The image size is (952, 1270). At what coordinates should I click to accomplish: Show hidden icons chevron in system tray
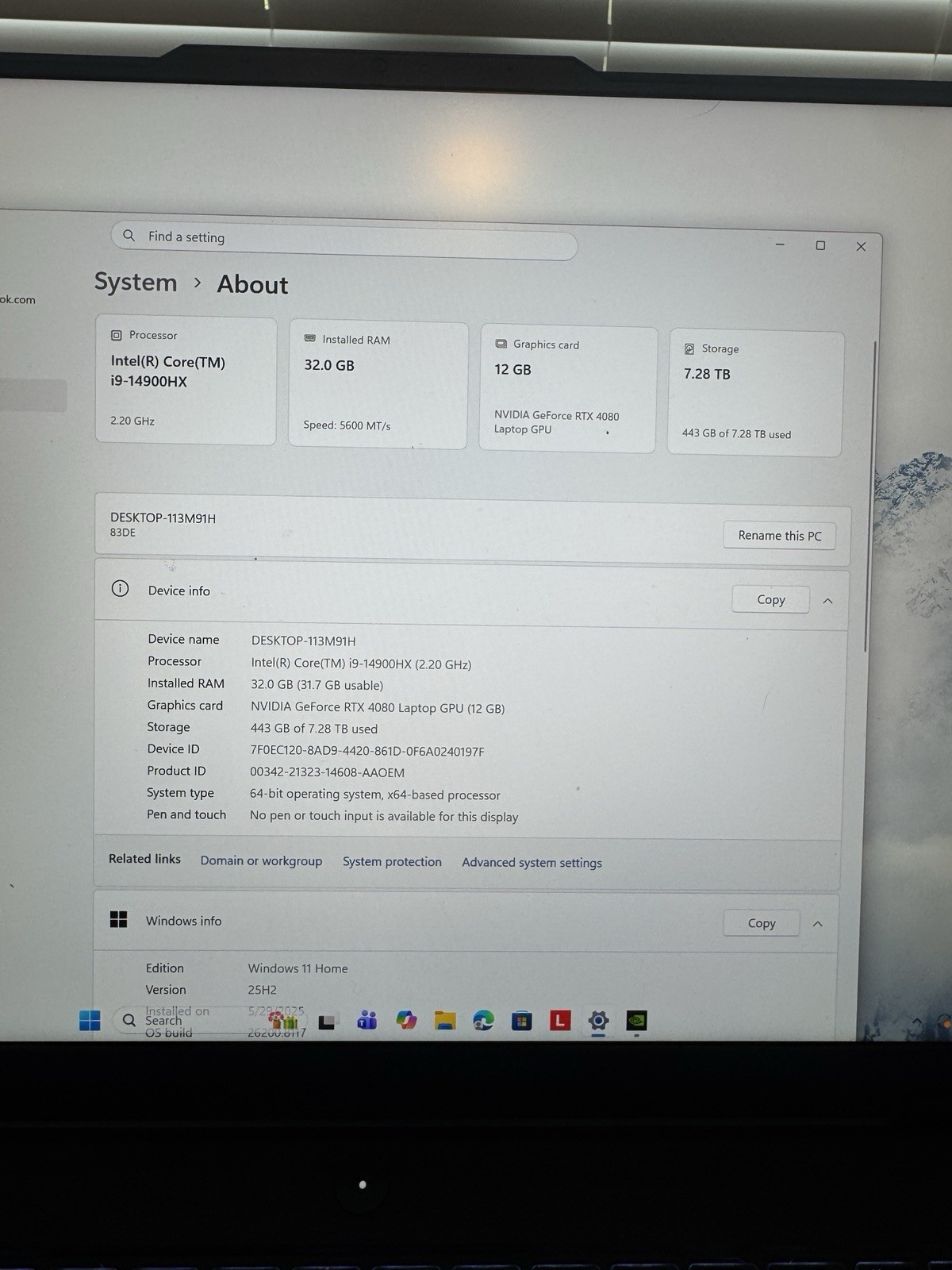click(917, 1021)
